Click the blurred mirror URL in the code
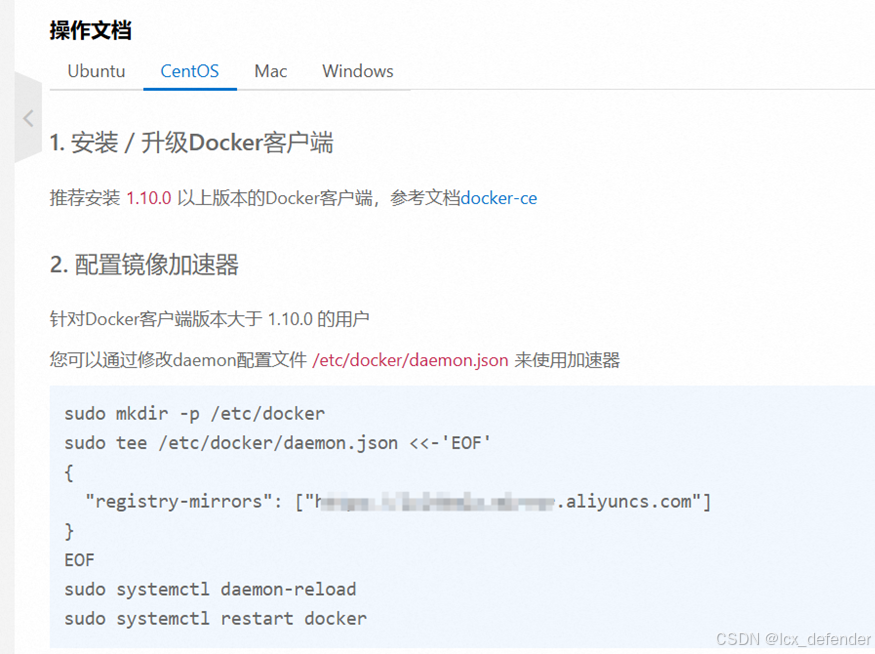Screen dimensions: 875x654 pos(435,502)
